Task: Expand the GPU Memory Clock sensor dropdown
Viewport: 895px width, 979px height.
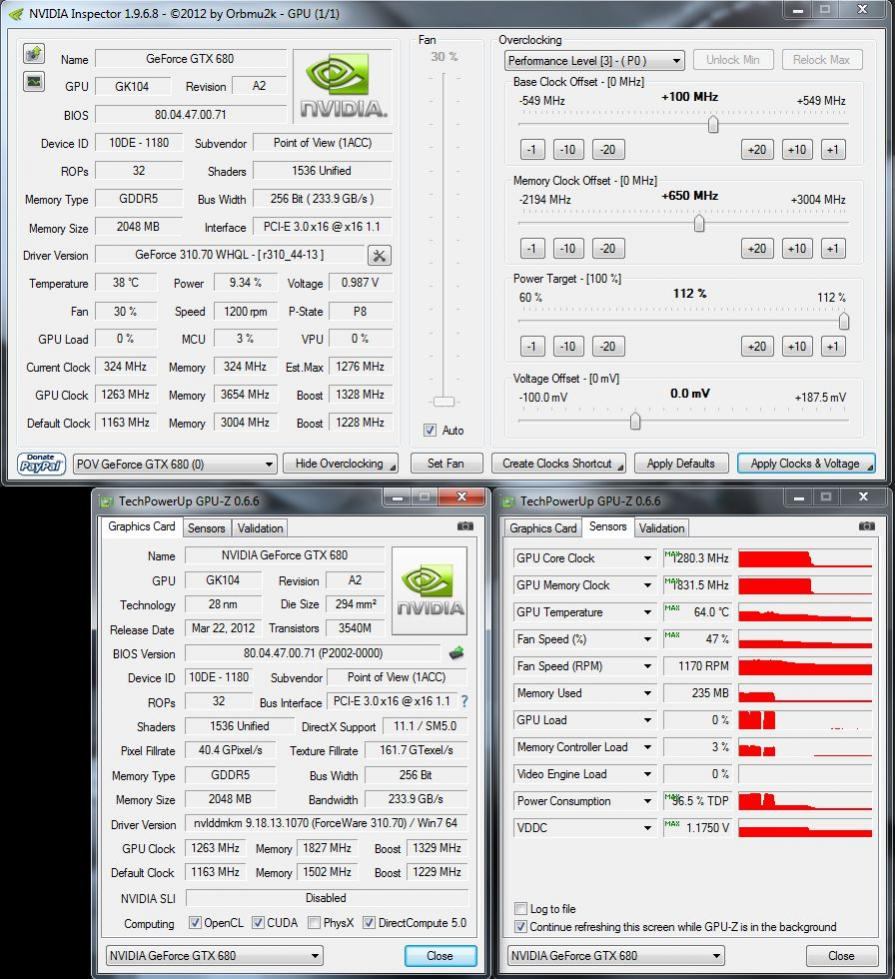Action: 648,586
